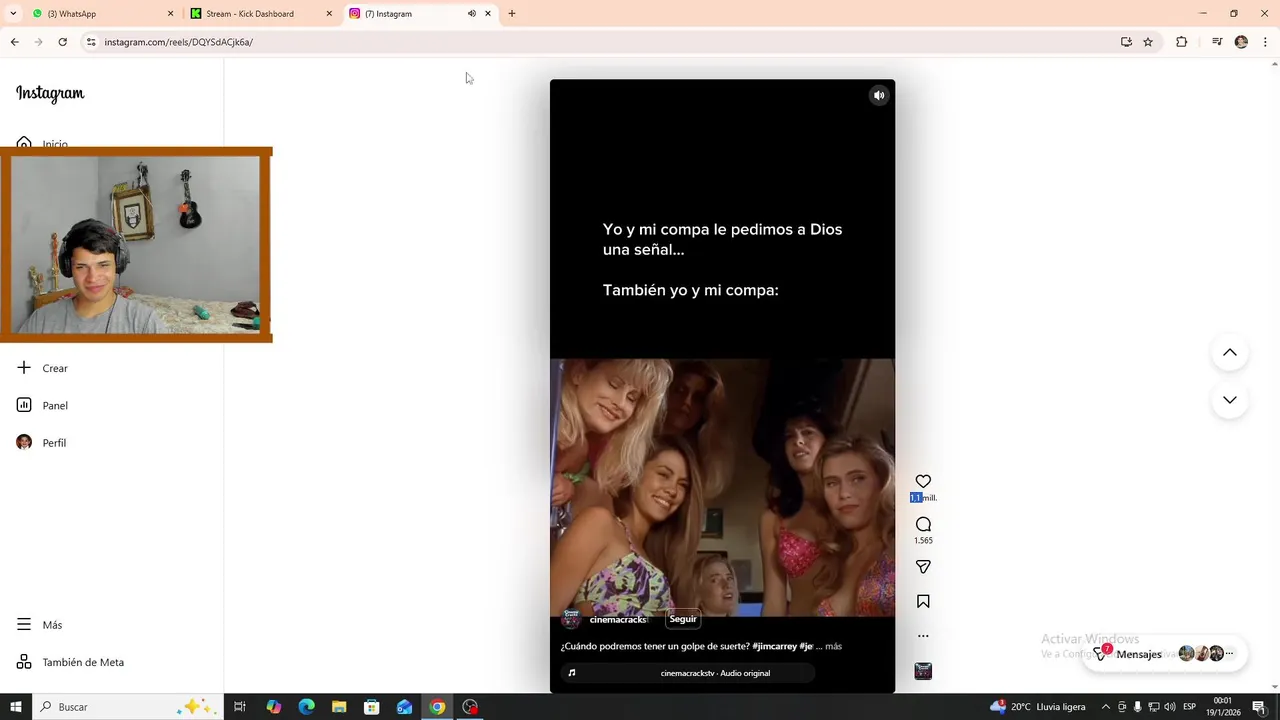Open the reel comments bubble icon
Viewport: 1280px width, 720px height.
point(923,524)
